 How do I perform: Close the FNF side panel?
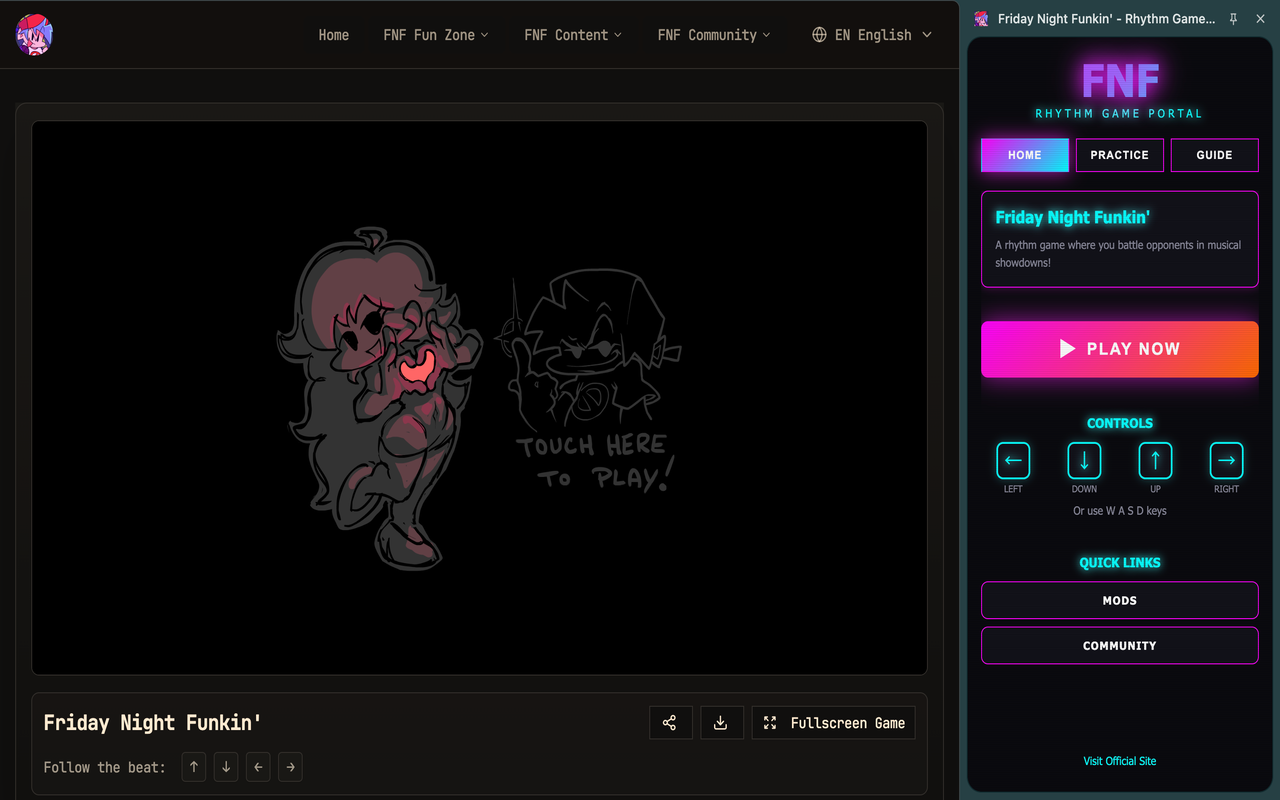[x=1260, y=19]
